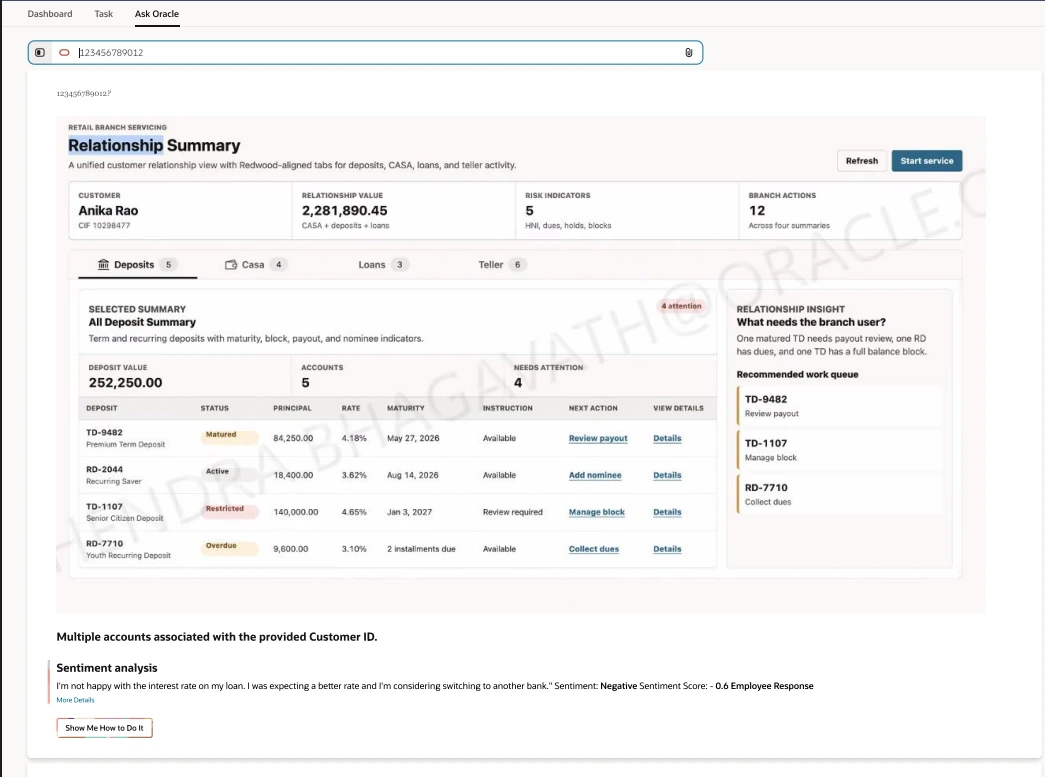Click the Deposits count badge 5

pyautogui.click(x=169, y=265)
